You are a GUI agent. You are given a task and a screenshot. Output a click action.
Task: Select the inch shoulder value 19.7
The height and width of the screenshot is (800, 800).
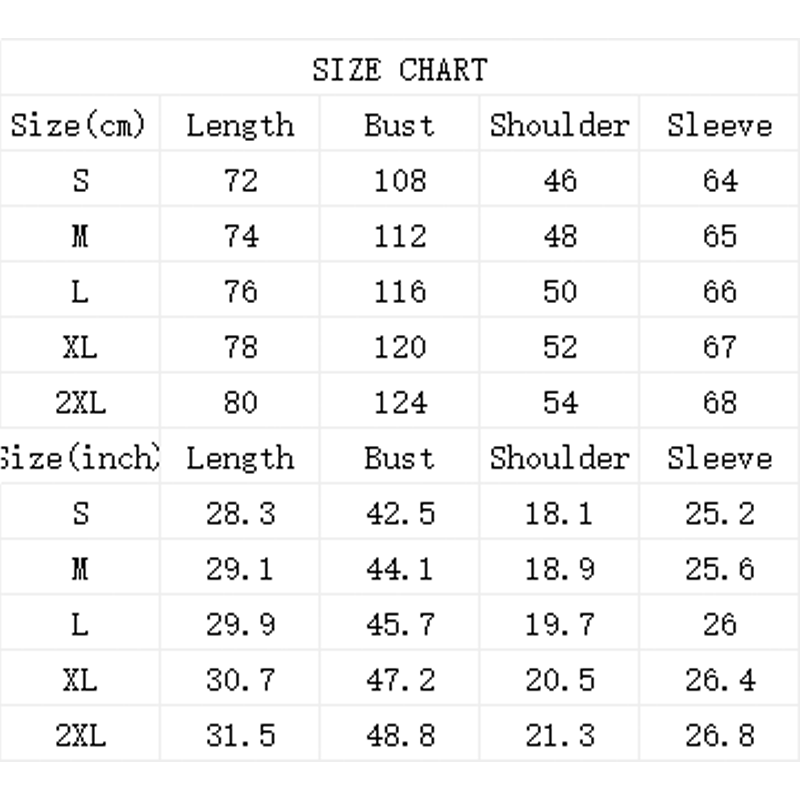coord(559,625)
